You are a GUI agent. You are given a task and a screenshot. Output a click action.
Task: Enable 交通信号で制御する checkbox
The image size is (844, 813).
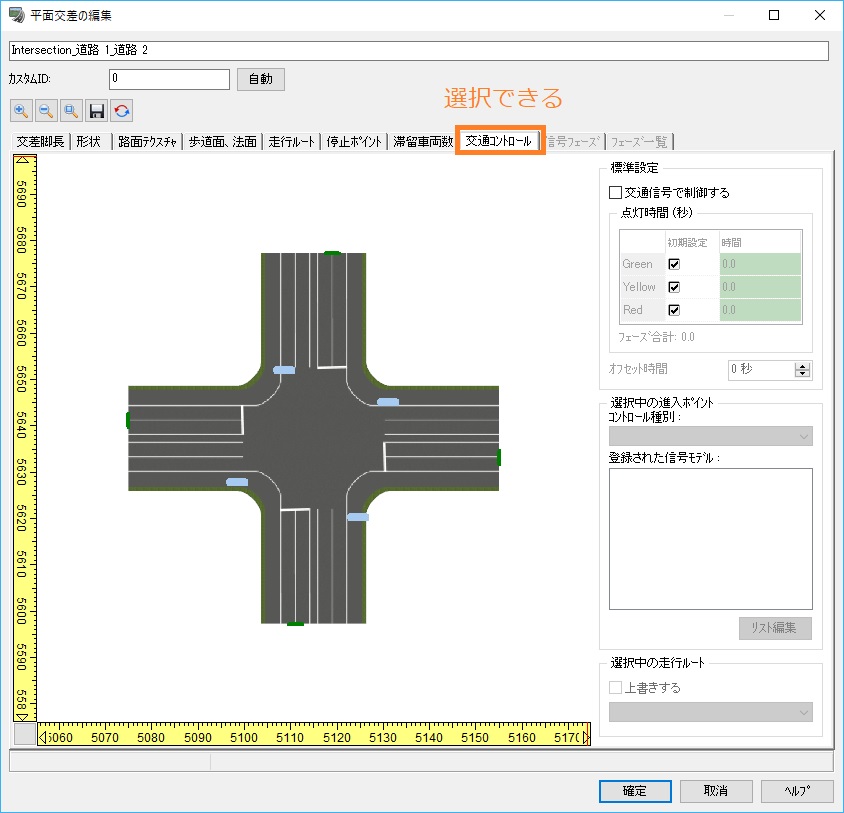point(616,192)
